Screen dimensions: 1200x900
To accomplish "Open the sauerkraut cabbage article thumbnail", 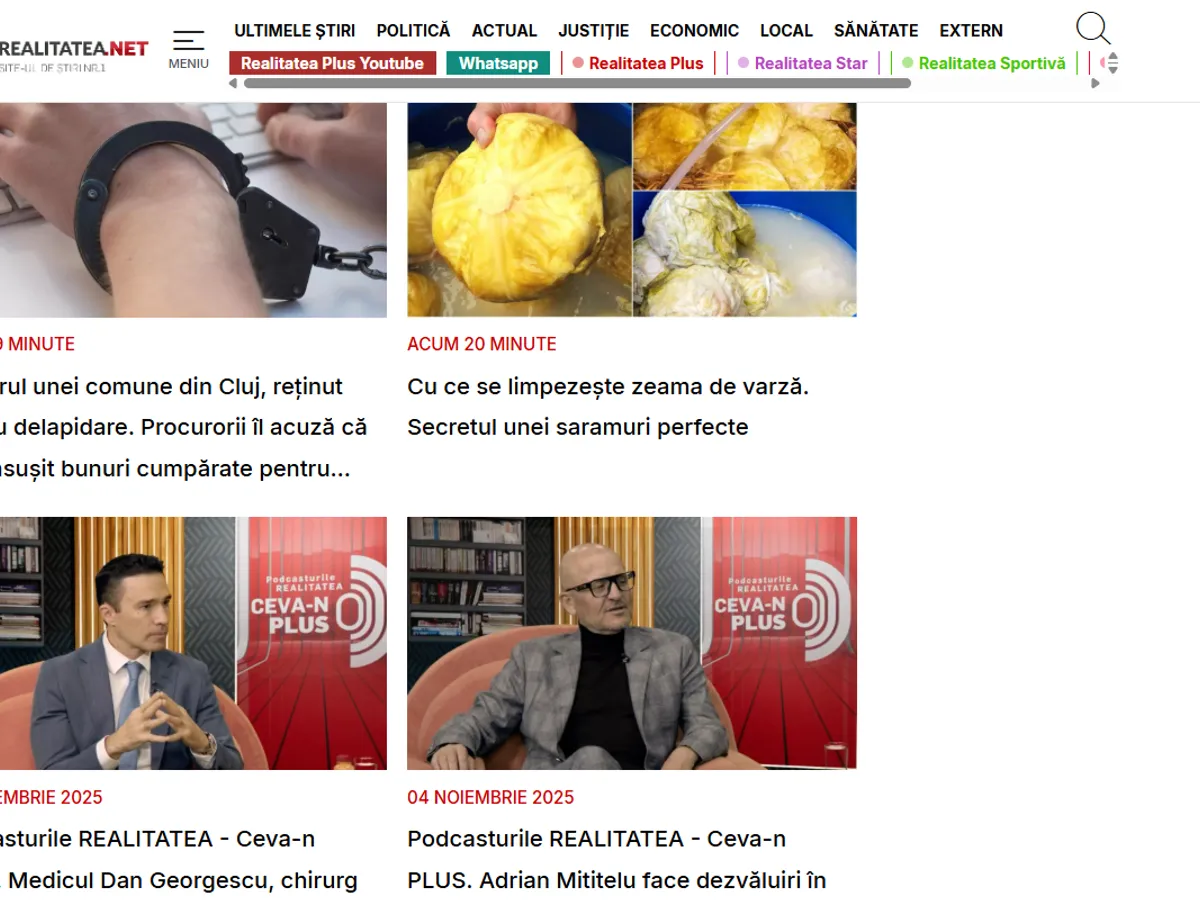I will tap(632, 209).
